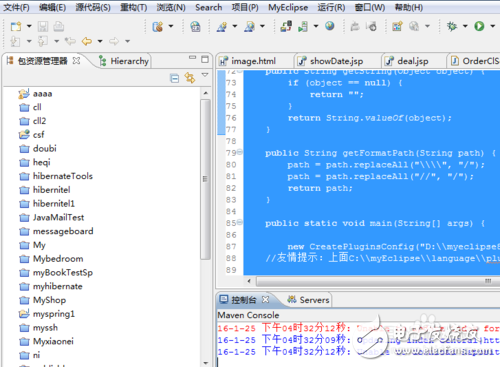Image resolution: width=500 pixels, height=367 pixels.
Task: Select the hibernateTools project
Action: (56, 176)
